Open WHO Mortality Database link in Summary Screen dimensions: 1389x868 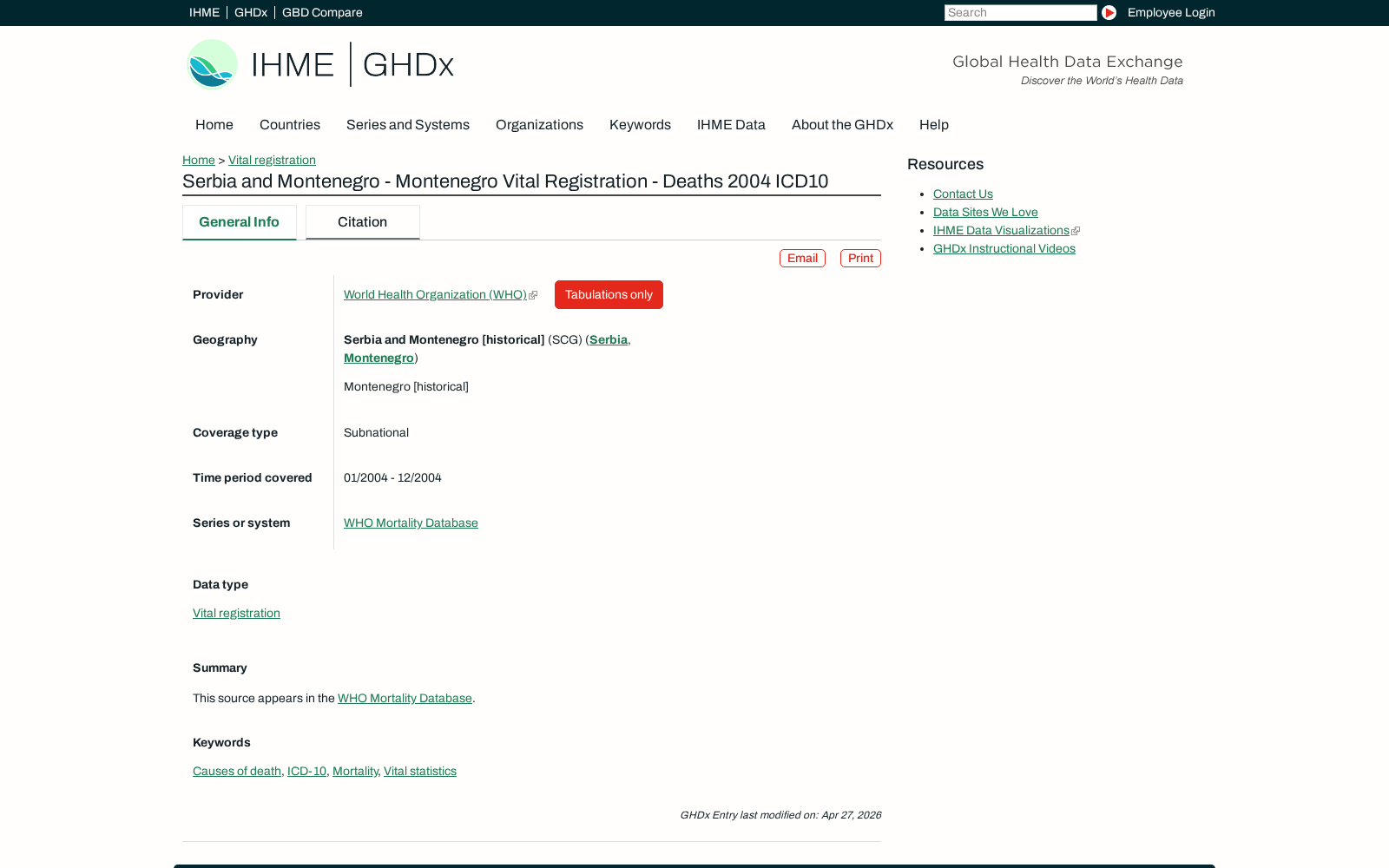[x=405, y=699]
